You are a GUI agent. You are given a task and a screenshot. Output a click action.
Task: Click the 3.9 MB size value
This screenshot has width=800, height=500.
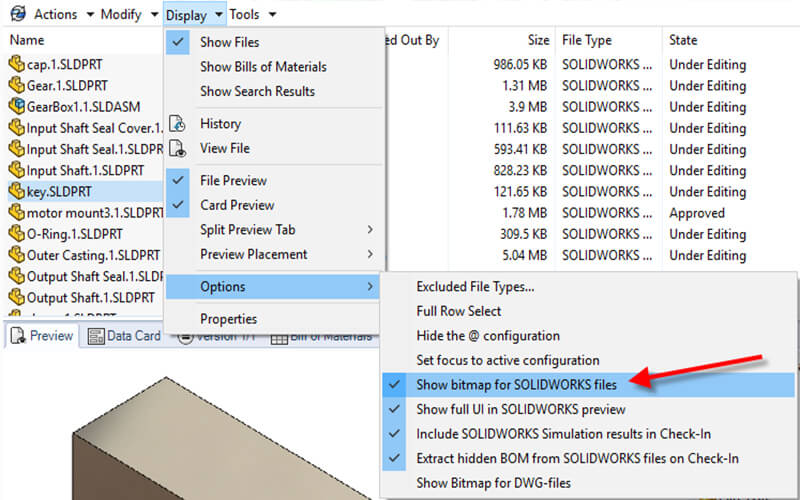click(528, 107)
